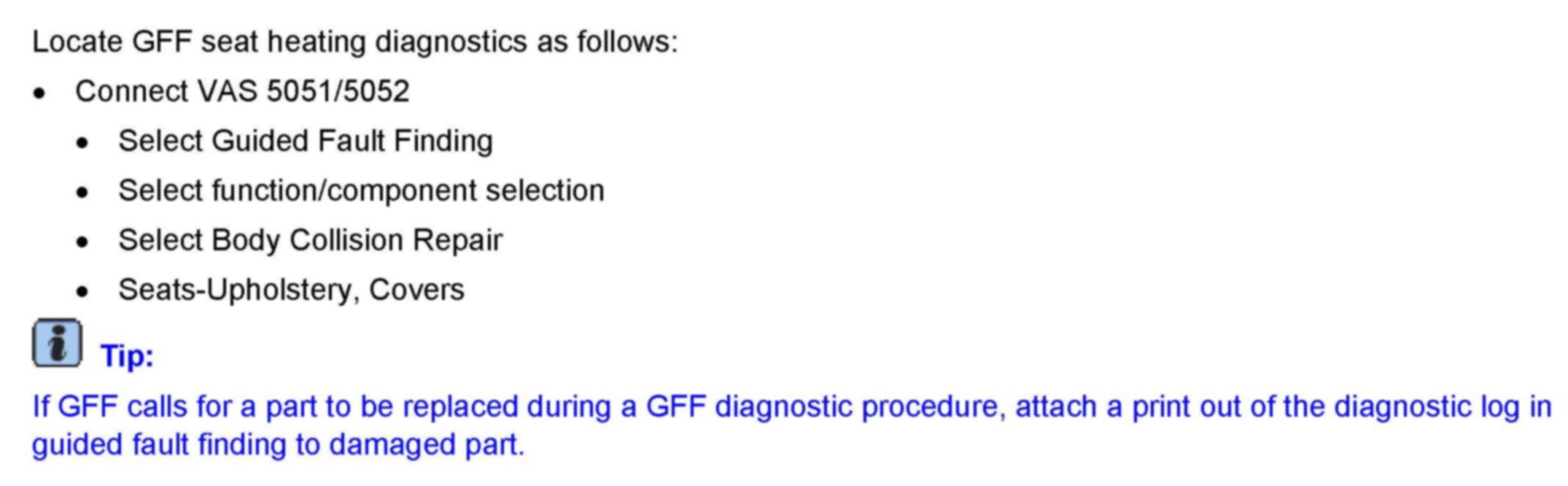Click the "Select function/component selection" step
1568x486 pixels.
[361, 190]
